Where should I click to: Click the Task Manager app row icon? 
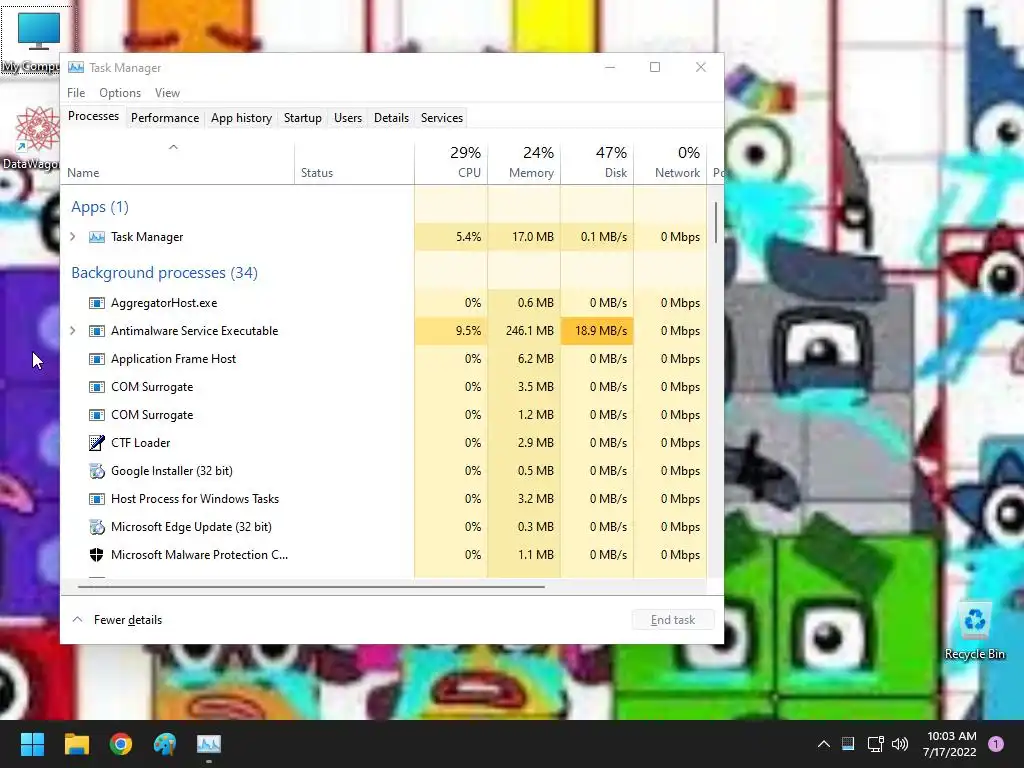click(97, 236)
